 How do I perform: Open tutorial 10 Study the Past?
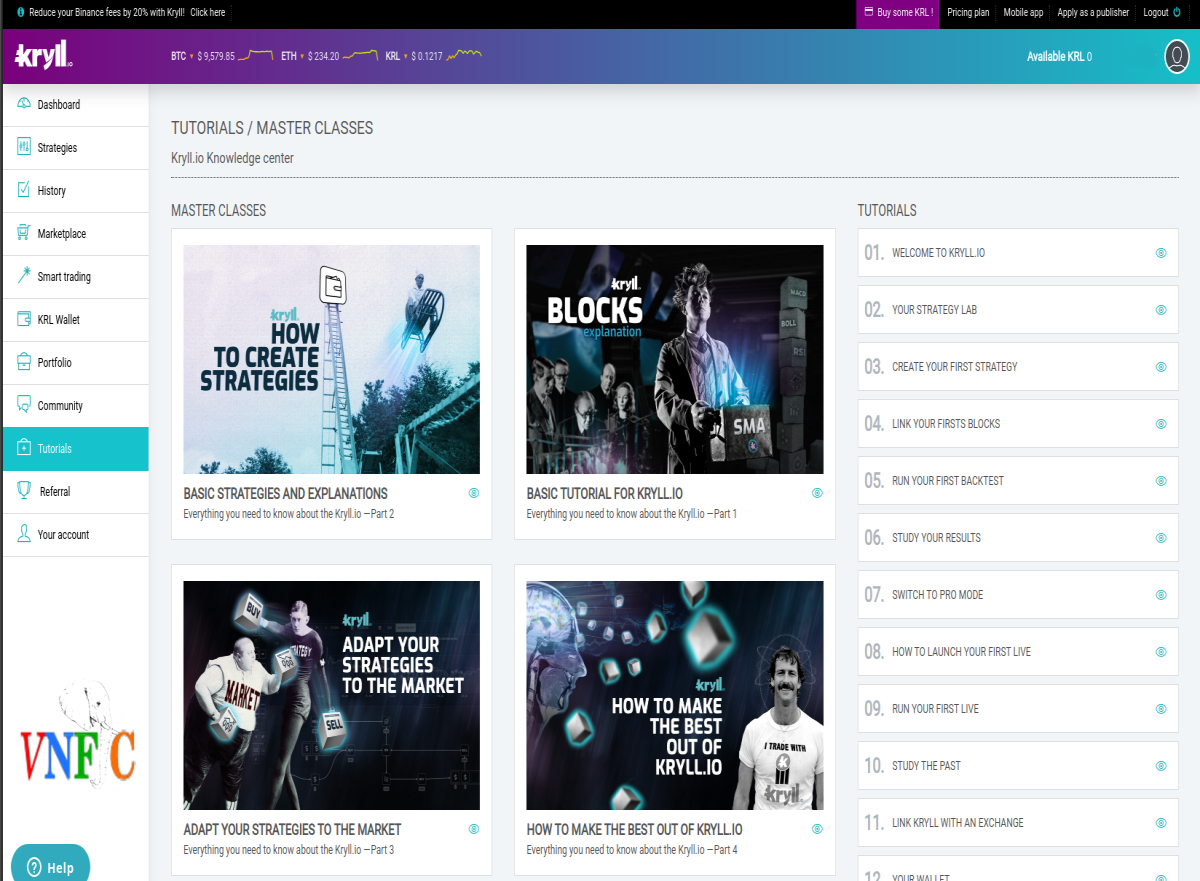[x=1018, y=766]
